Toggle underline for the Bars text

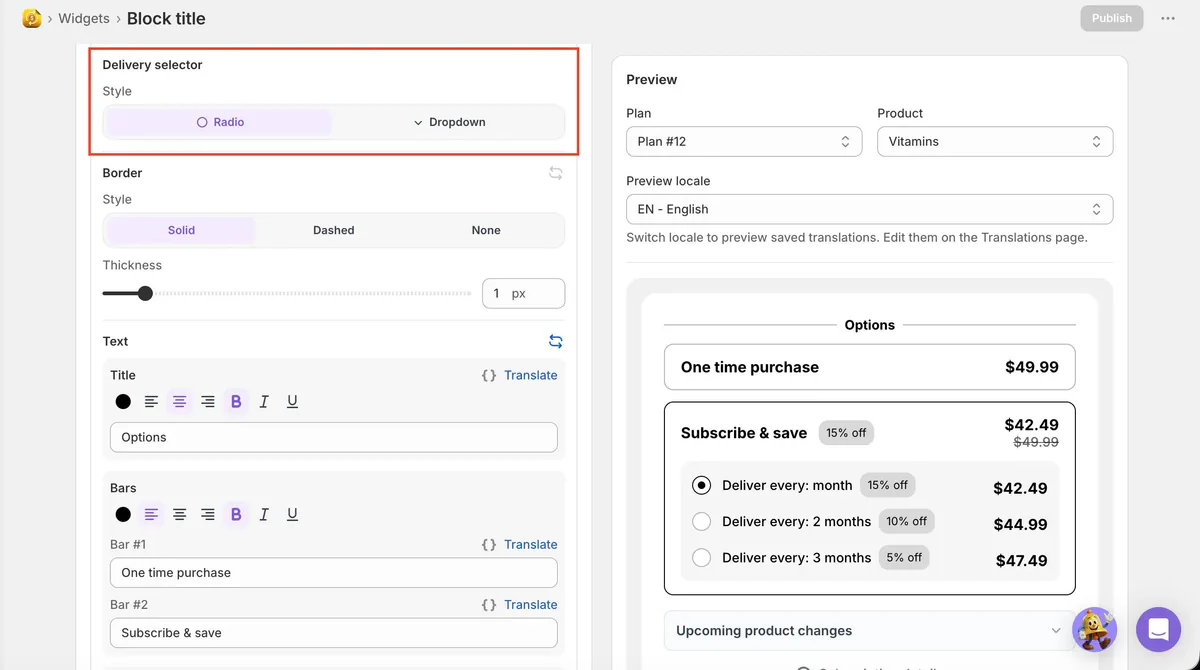tap(292, 514)
